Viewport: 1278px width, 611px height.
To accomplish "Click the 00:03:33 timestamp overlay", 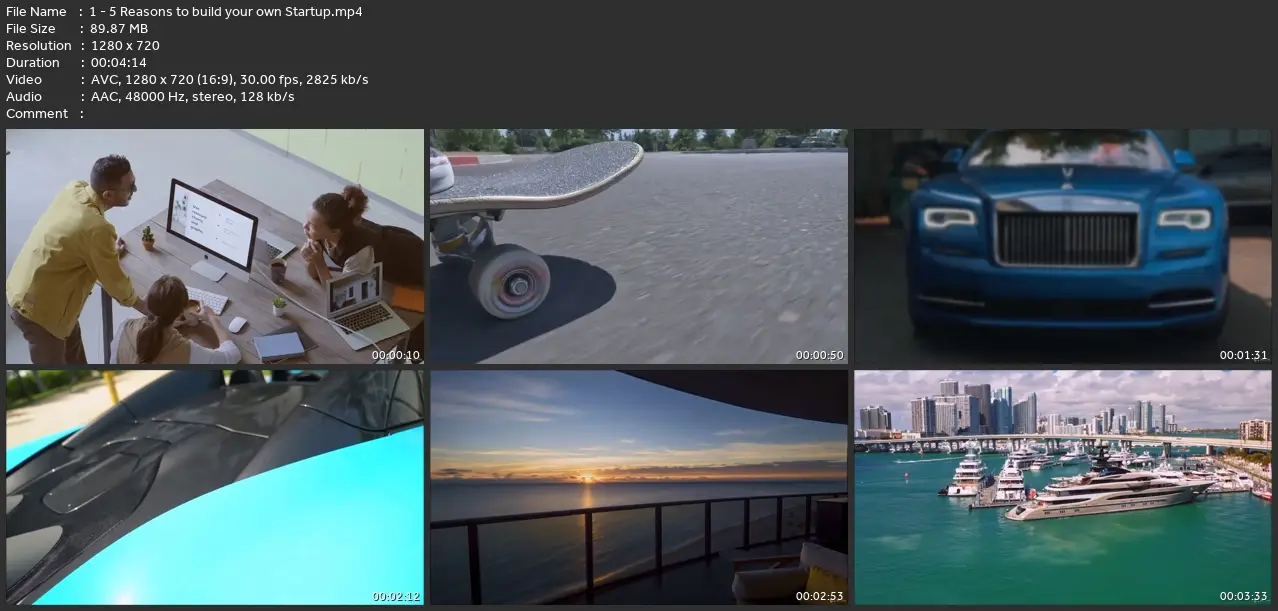I will (x=1244, y=596).
